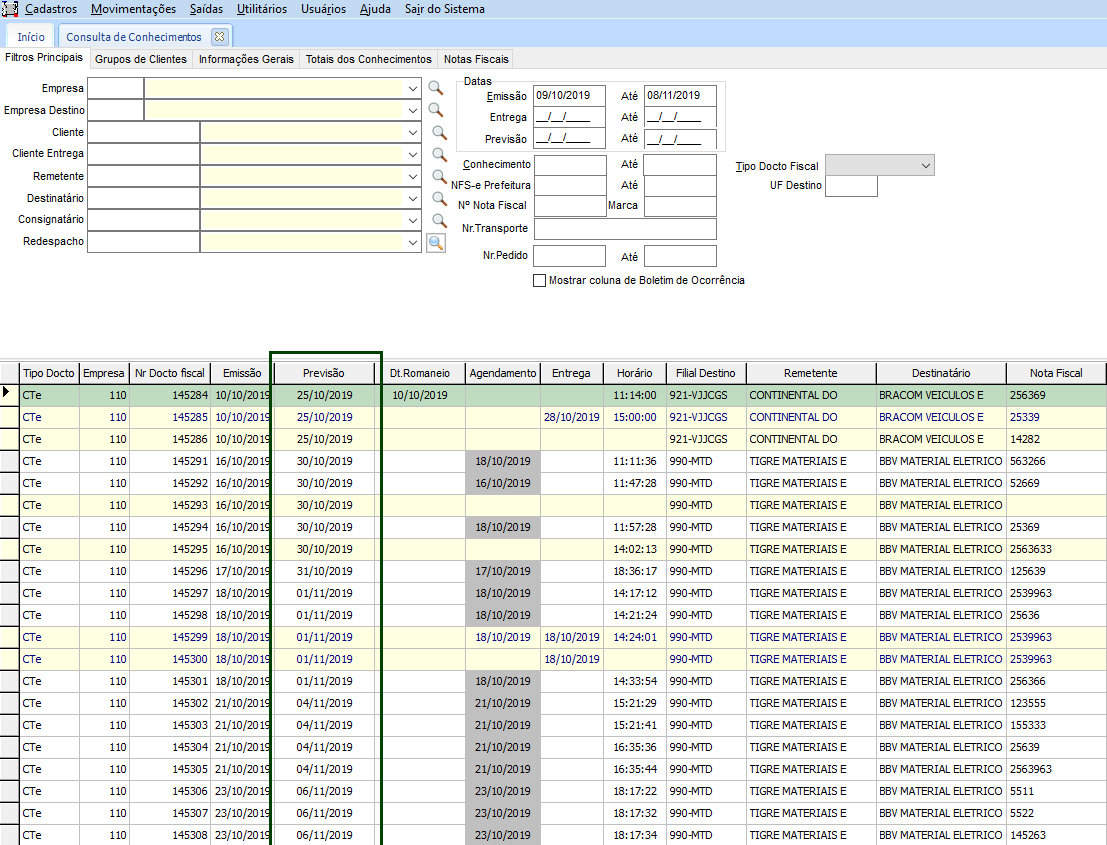Sort by Previsão column header
This screenshot has width=1107, height=845.
point(326,373)
